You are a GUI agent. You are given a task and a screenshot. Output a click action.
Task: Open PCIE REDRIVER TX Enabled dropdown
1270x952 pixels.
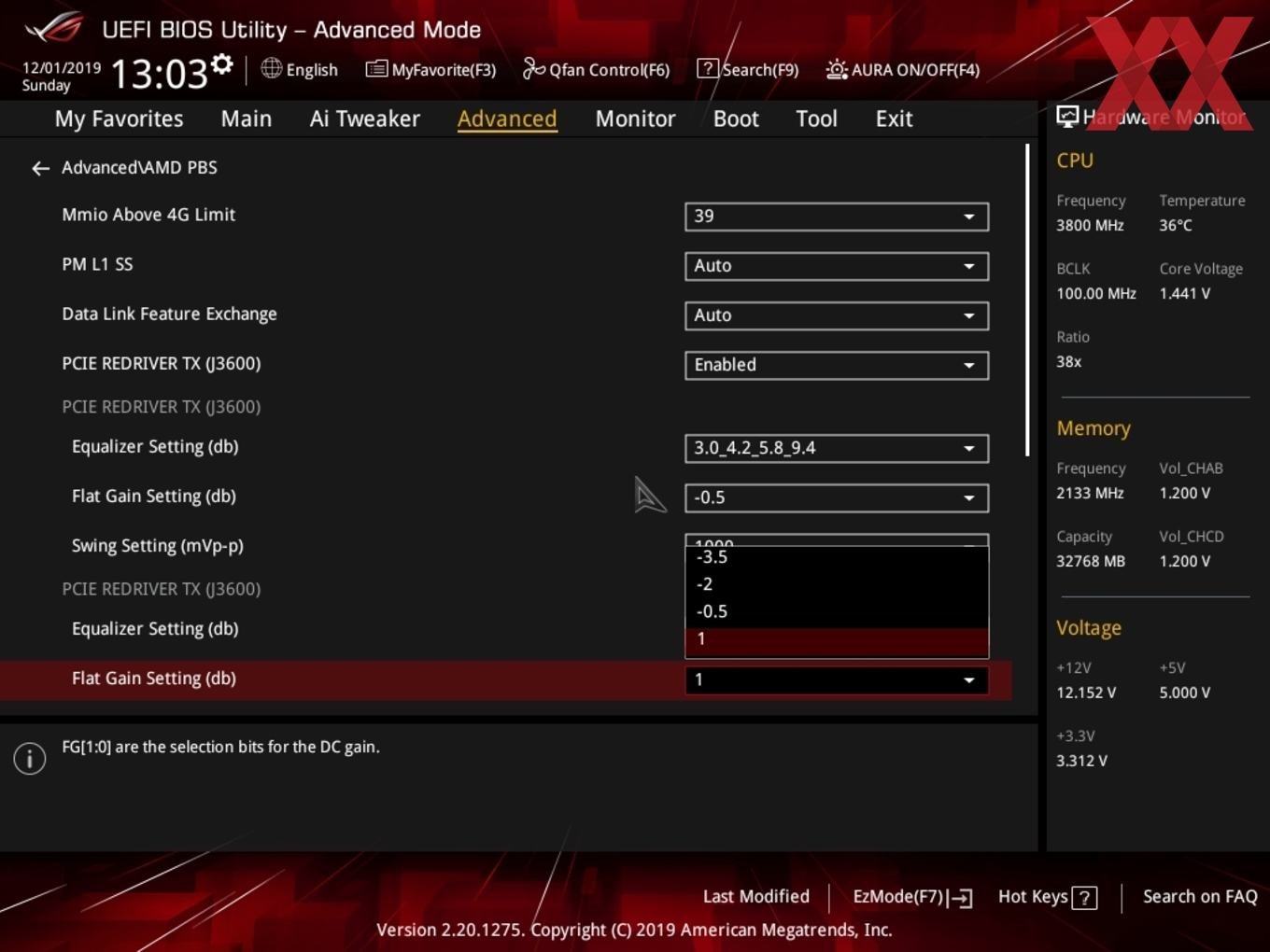(837, 365)
